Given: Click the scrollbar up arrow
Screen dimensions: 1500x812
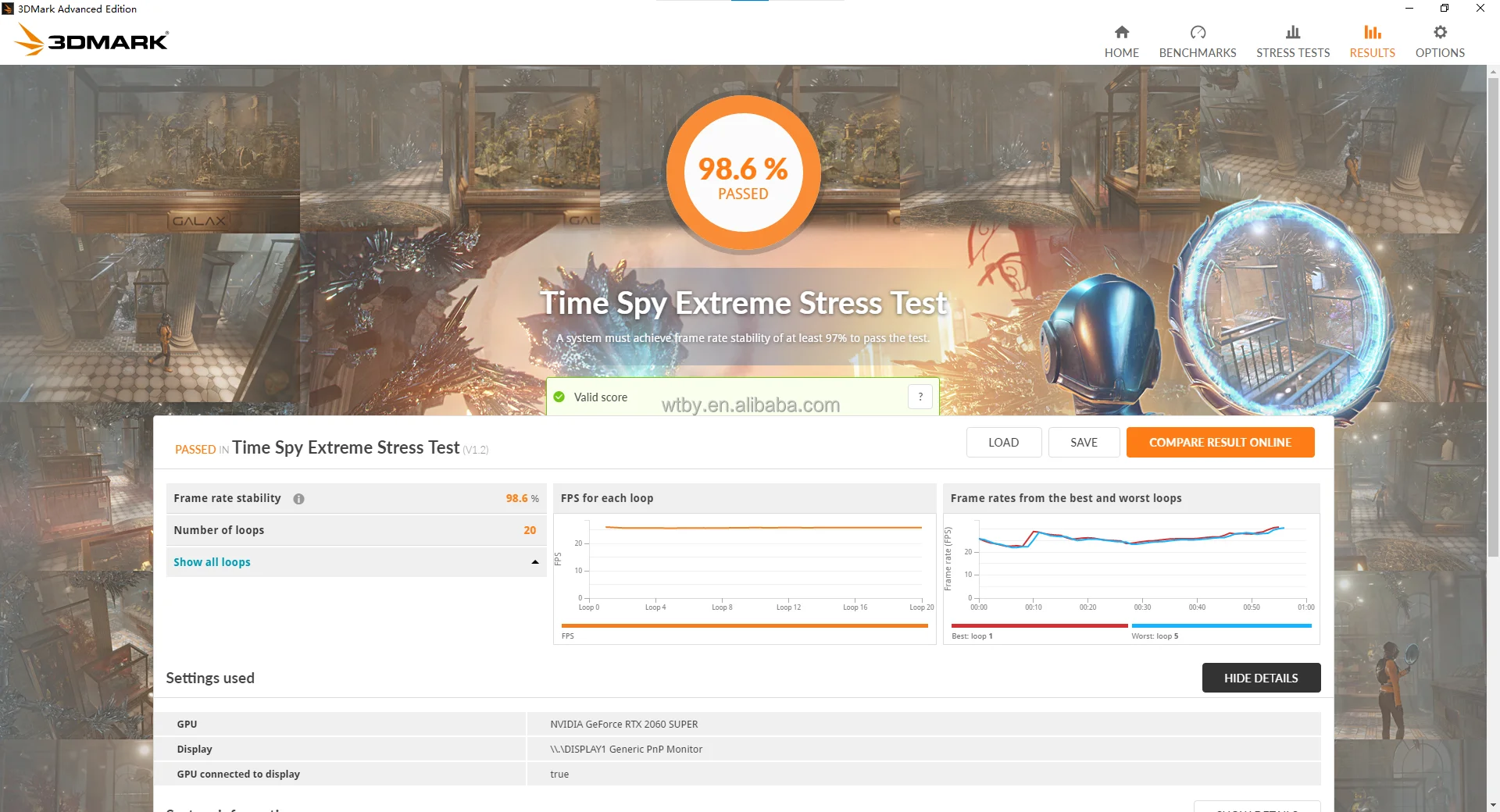Looking at the screenshot, I should tap(1493, 72).
